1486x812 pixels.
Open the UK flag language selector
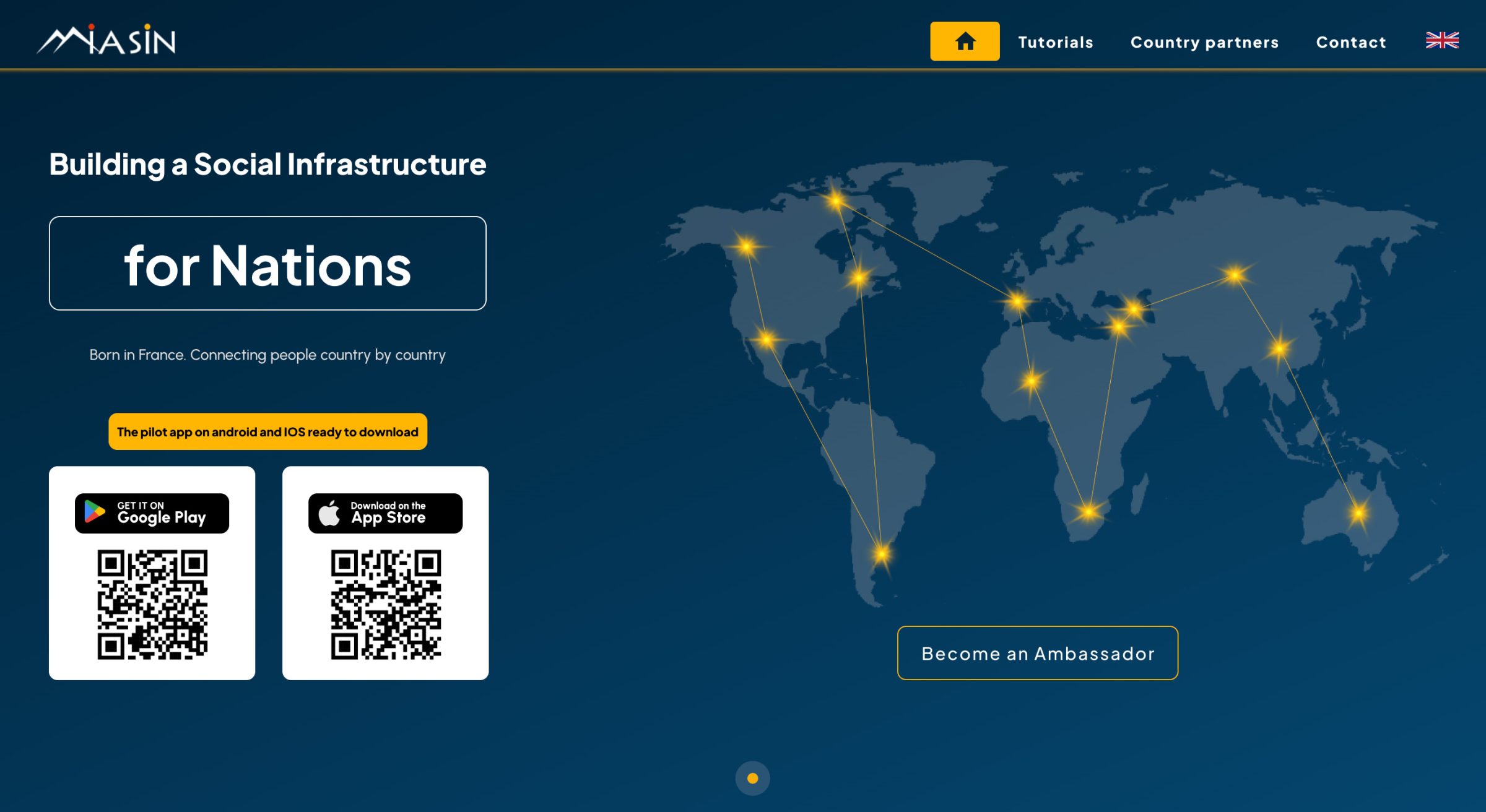click(x=1442, y=41)
